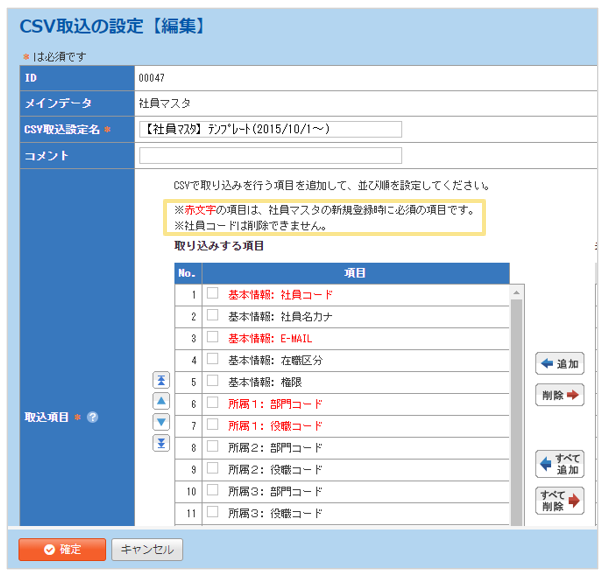
Task: Click the コメント input field
Action: pos(270,156)
